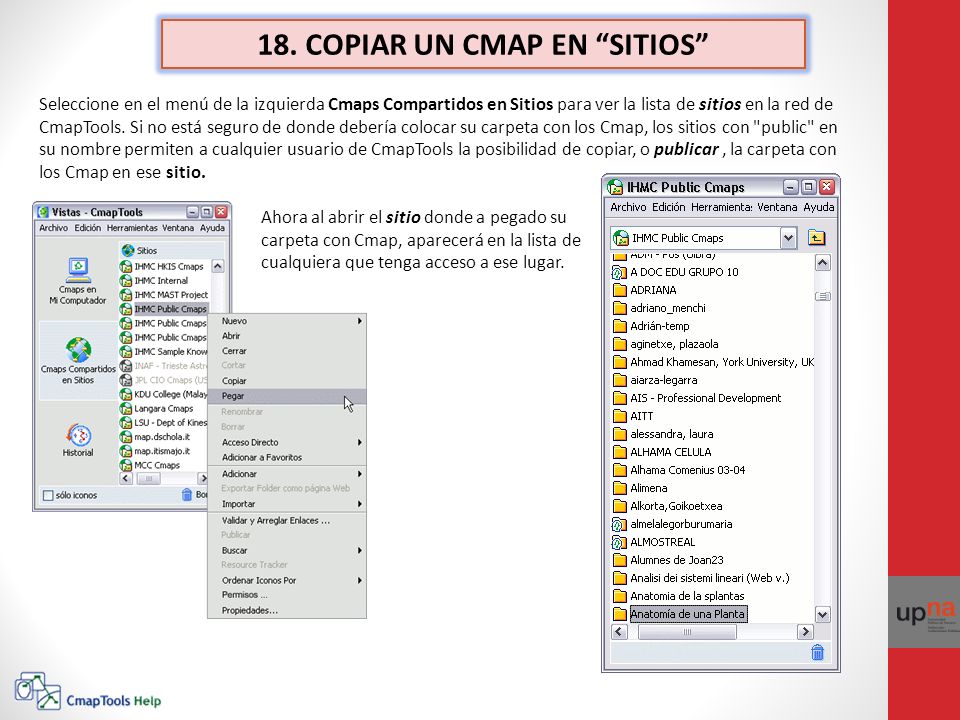Screen dimensions: 960x720
Task: Choose Abrir in the context menu
Action: pos(287,336)
